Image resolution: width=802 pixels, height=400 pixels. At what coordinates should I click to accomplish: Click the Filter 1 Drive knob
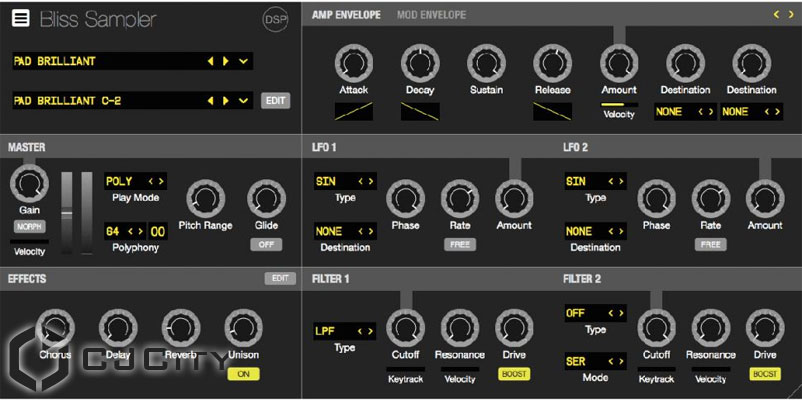pyautogui.click(x=515, y=328)
